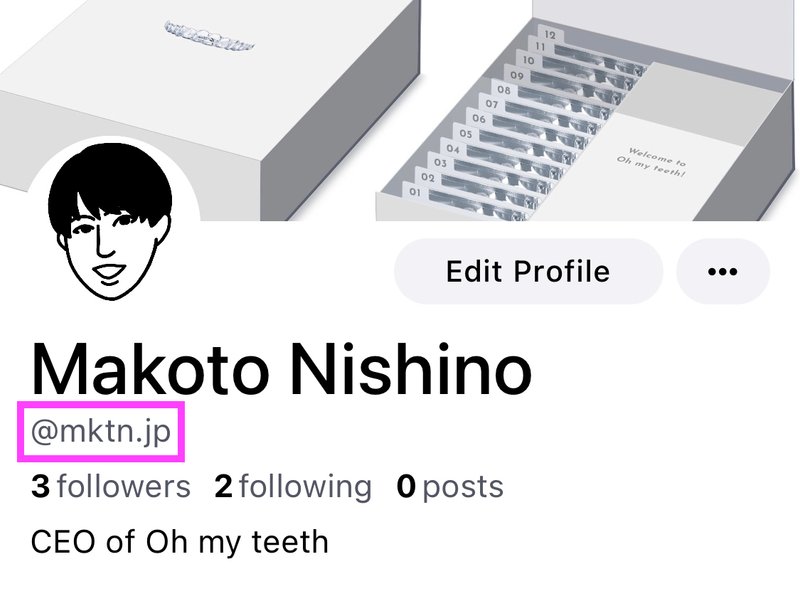
Task: Click tray tab labeled 01 in banner
Action: pos(415,192)
